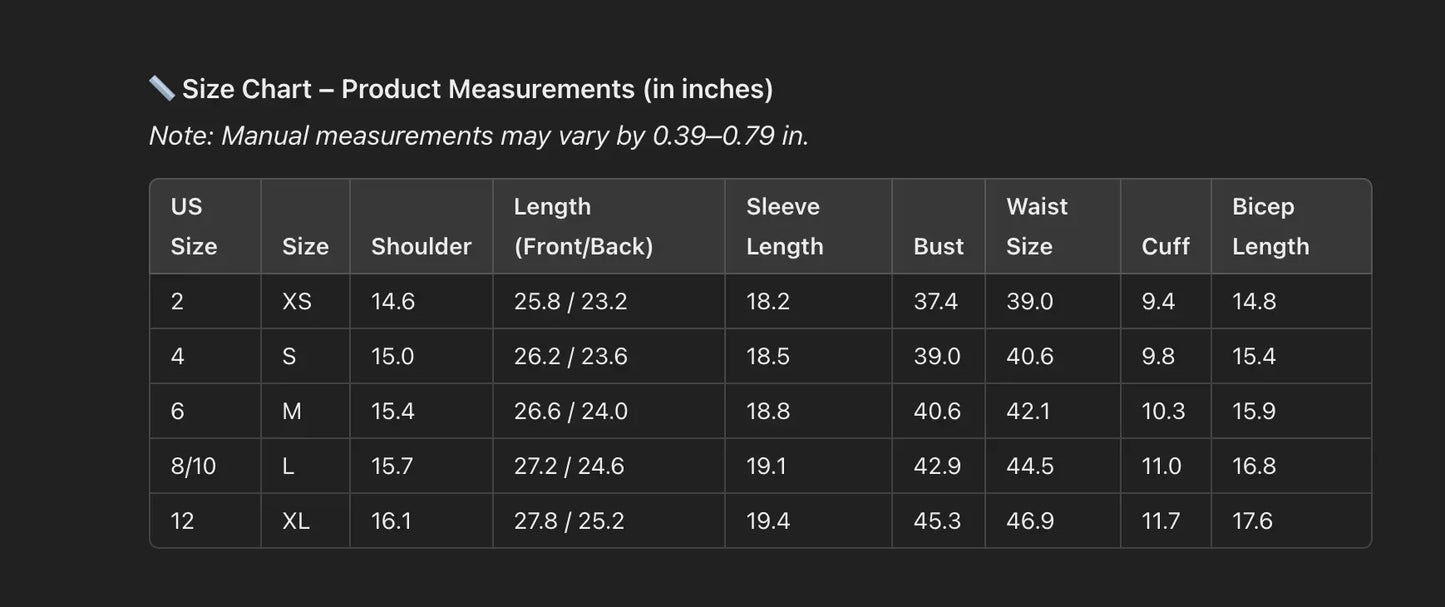
Task: Click the Size Chart – Product Measurements heading
Action: 477,89
